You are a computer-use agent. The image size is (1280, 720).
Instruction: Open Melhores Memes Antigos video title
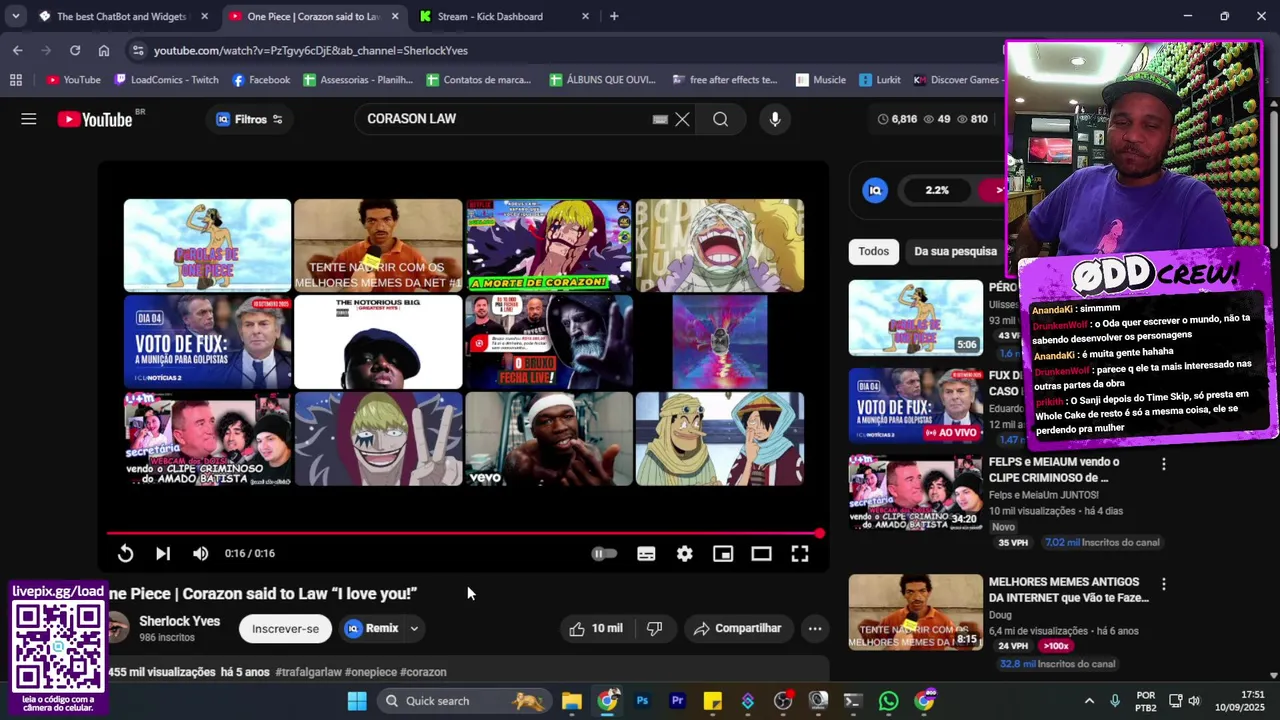click(1068, 589)
